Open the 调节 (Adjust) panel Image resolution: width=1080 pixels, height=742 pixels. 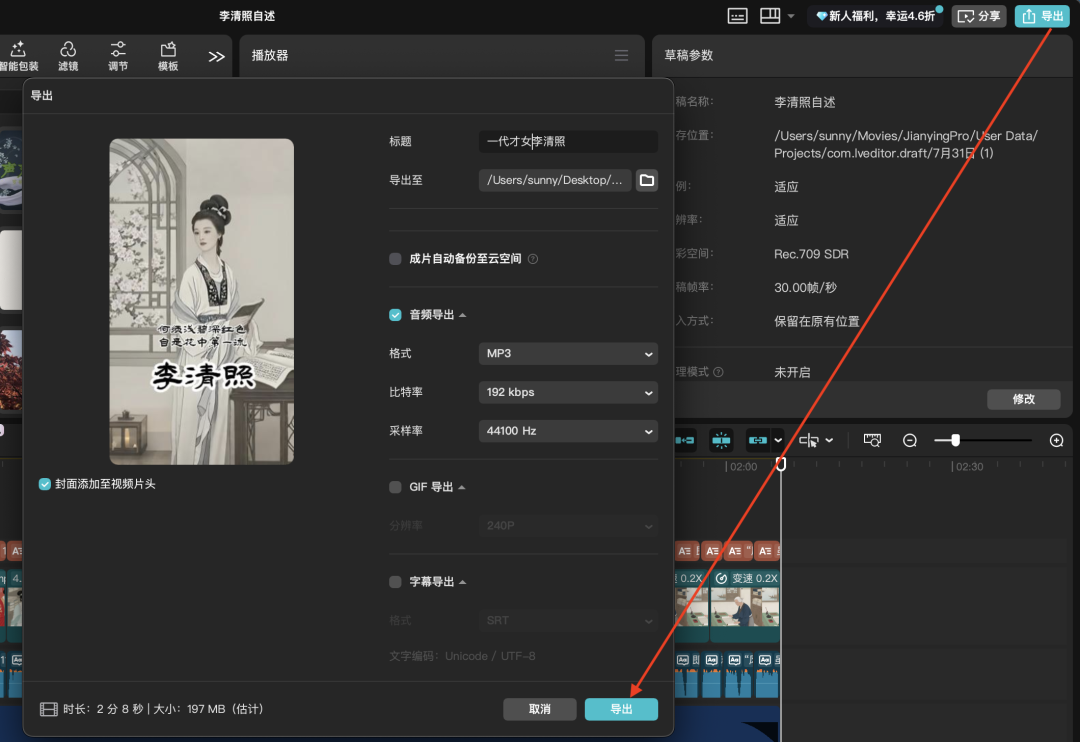click(117, 55)
